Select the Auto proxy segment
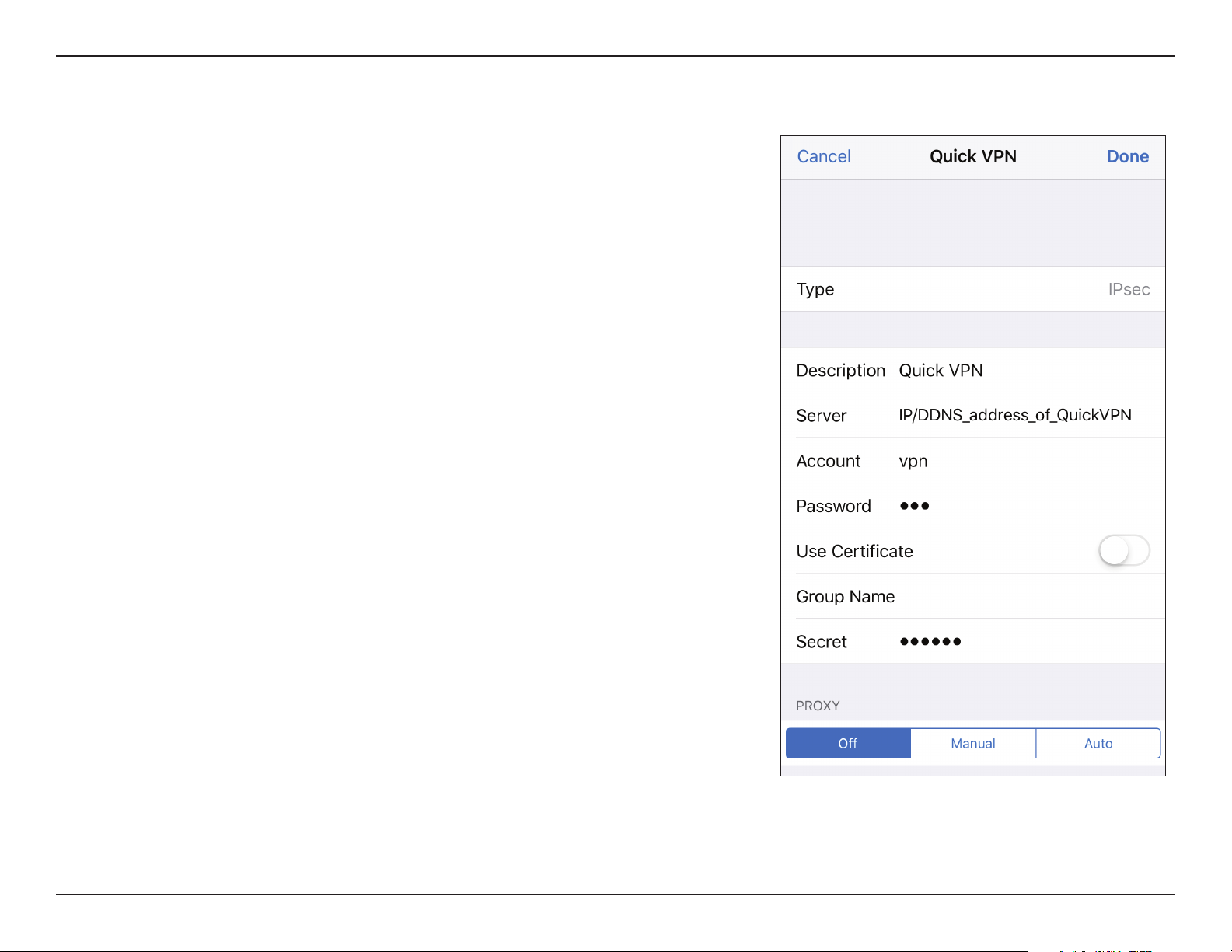This screenshot has width=1232, height=952. pos(1098,743)
